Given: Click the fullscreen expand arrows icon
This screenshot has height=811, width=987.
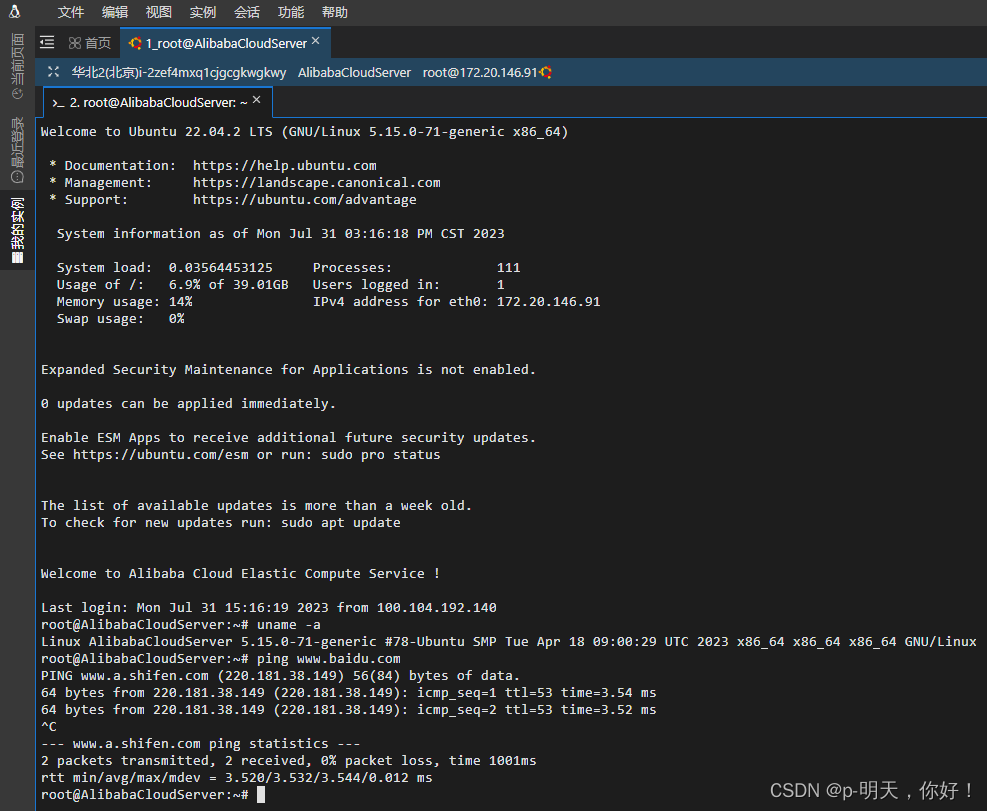Looking at the screenshot, I should click(x=54, y=72).
